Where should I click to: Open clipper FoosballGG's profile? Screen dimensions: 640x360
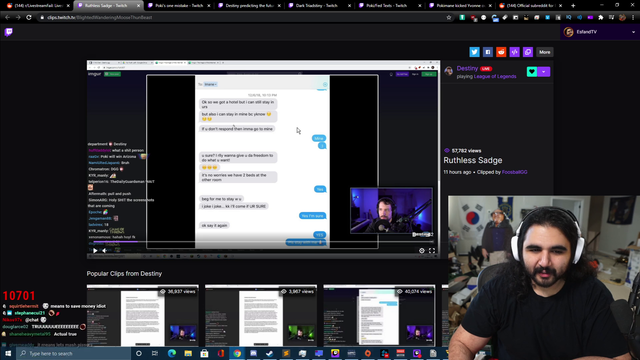click(515, 172)
